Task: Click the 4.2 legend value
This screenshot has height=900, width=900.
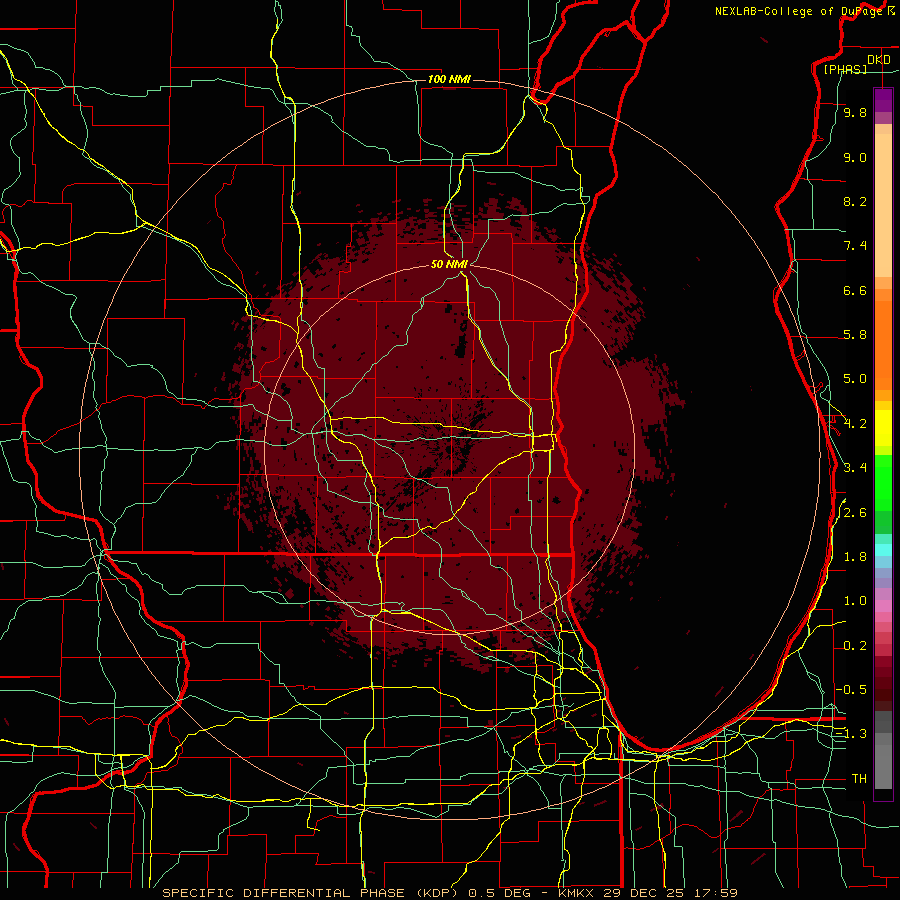Action: click(855, 424)
